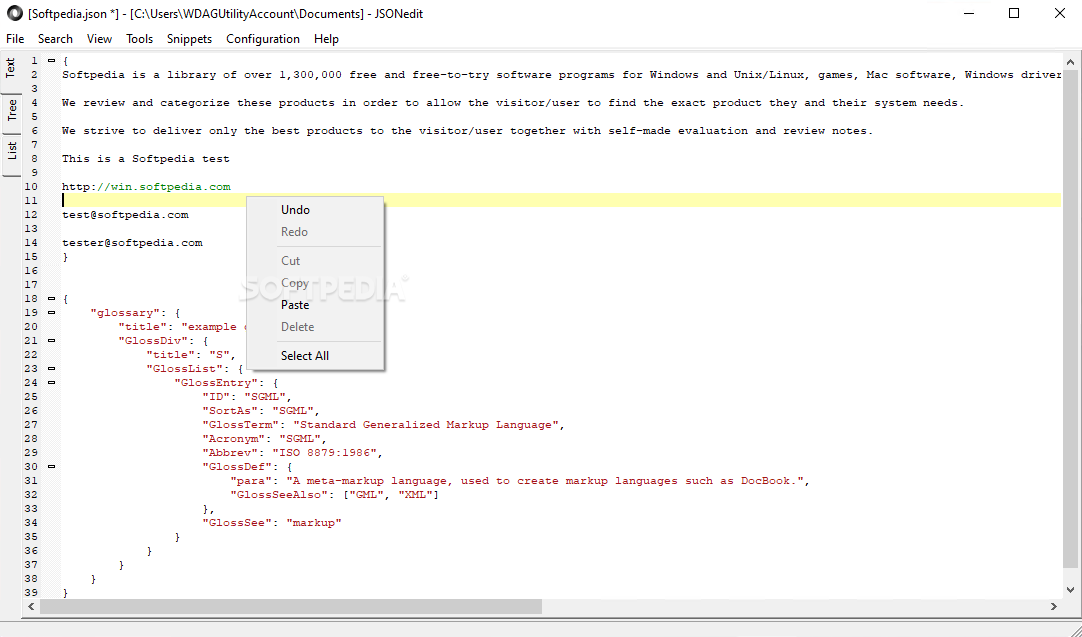Open the Search menu
This screenshot has width=1082, height=637.
[x=55, y=39]
